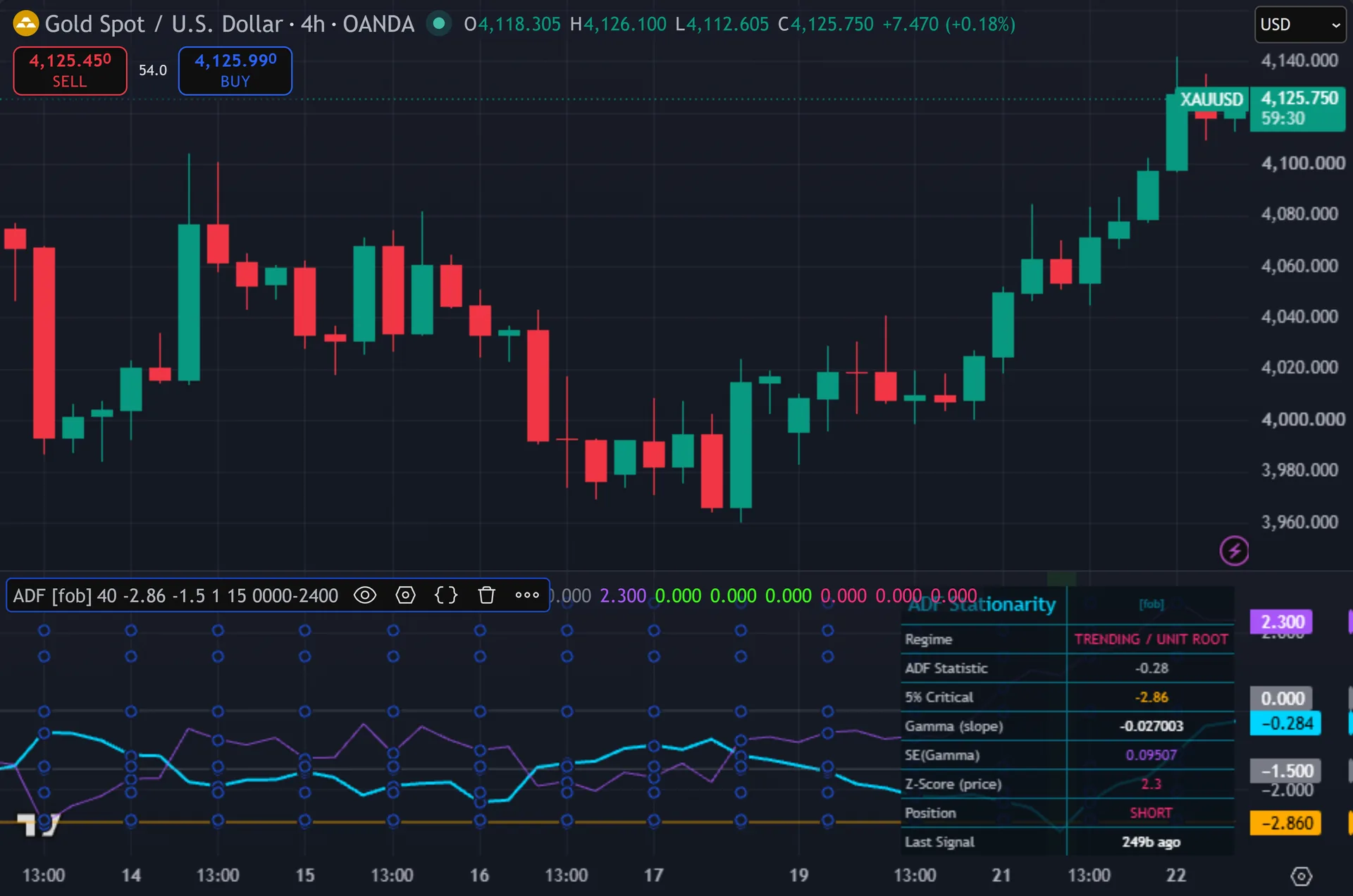Click the 4,125.750 current price label
The height and width of the screenshot is (896, 1353).
[1298, 108]
